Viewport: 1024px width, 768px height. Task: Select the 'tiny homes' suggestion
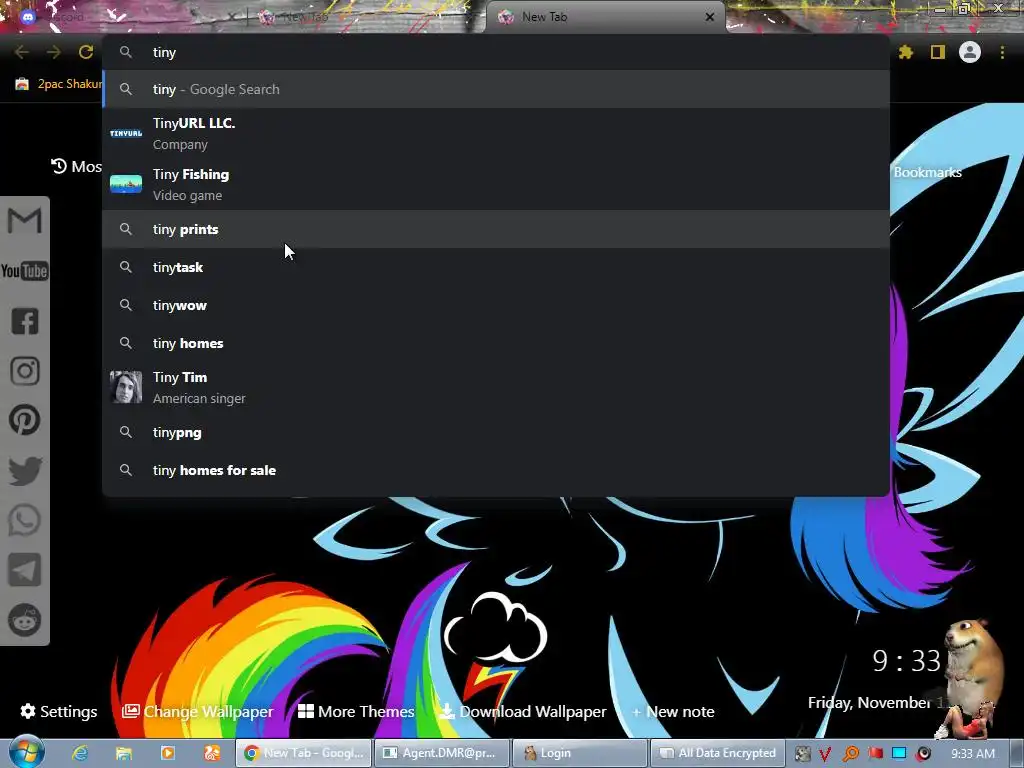point(496,343)
